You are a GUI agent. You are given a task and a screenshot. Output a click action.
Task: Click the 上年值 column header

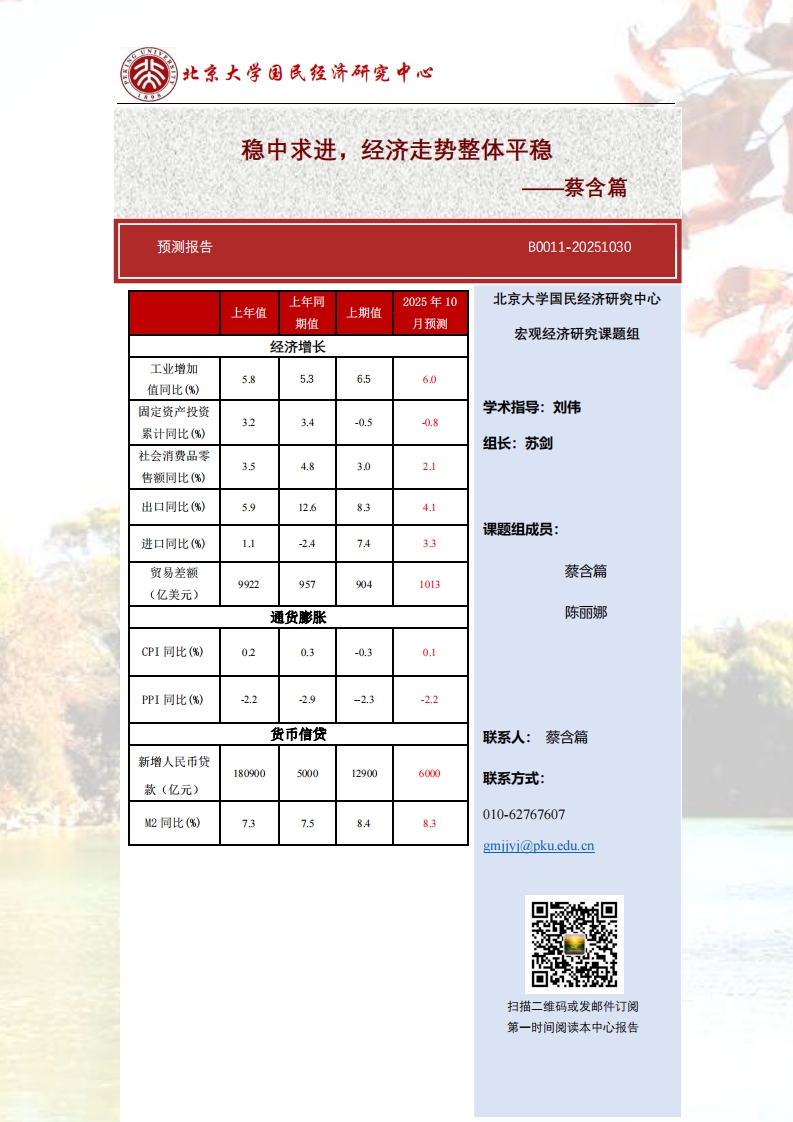[x=249, y=313]
